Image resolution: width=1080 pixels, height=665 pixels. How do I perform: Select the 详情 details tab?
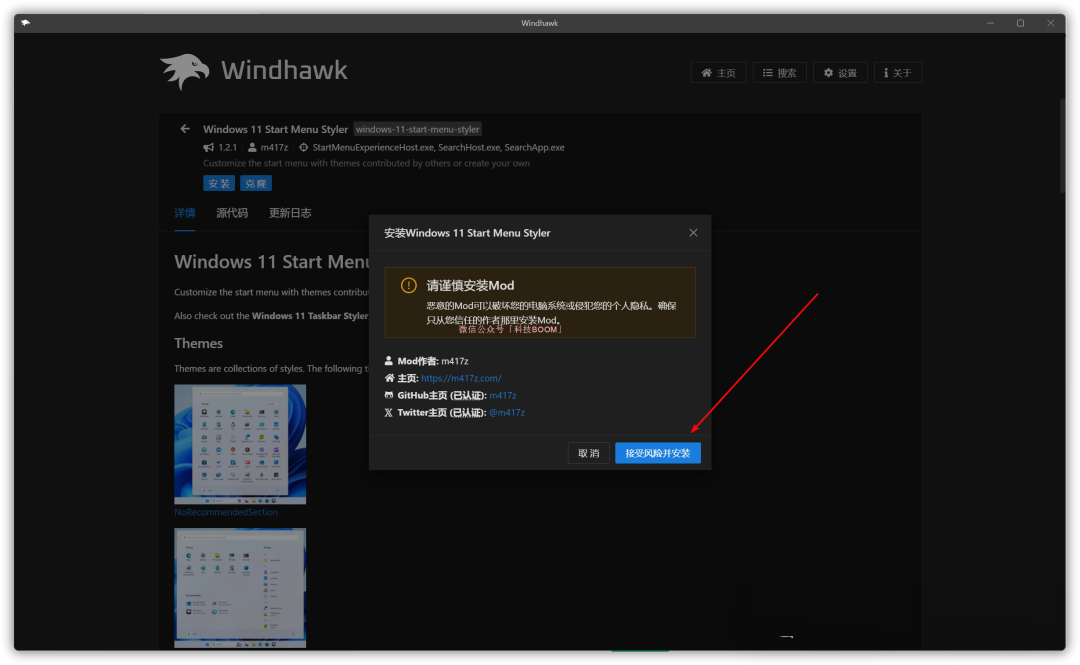(x=185, y=213)
